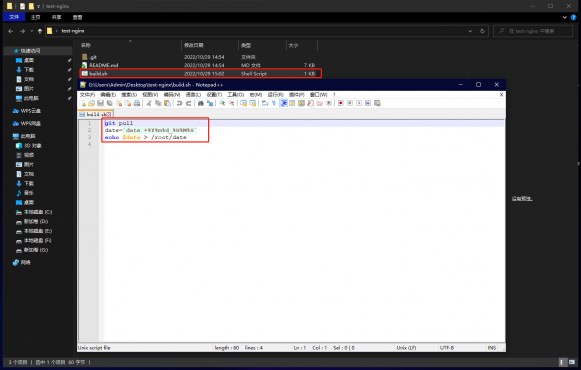
Task: Click Unix (LF) in Notepad++ status bar
Action: point(406,348)
